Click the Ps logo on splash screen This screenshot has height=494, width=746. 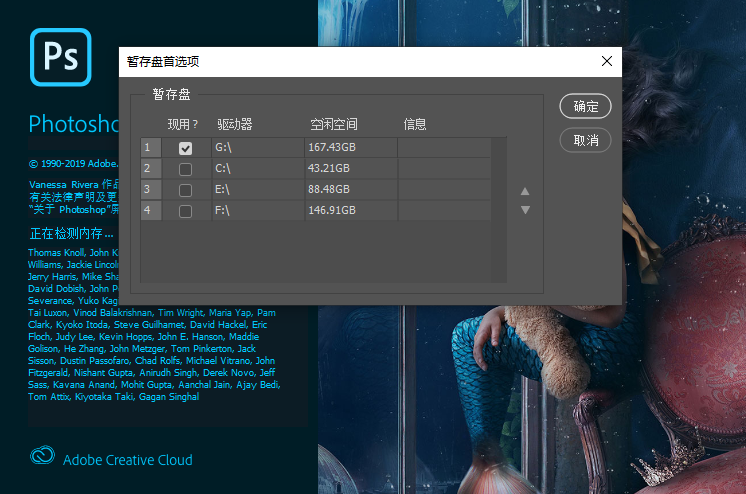click(x=60, y=57)
